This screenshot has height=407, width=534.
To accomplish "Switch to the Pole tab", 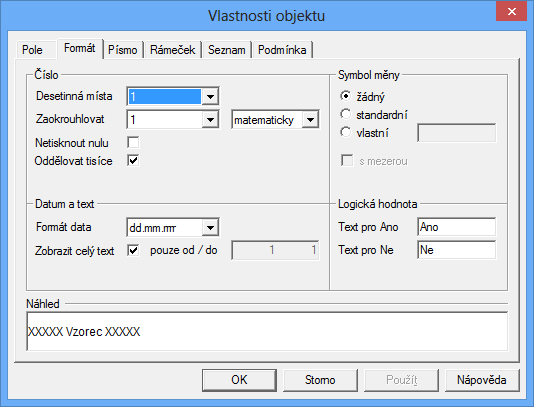I will point(32,50).
